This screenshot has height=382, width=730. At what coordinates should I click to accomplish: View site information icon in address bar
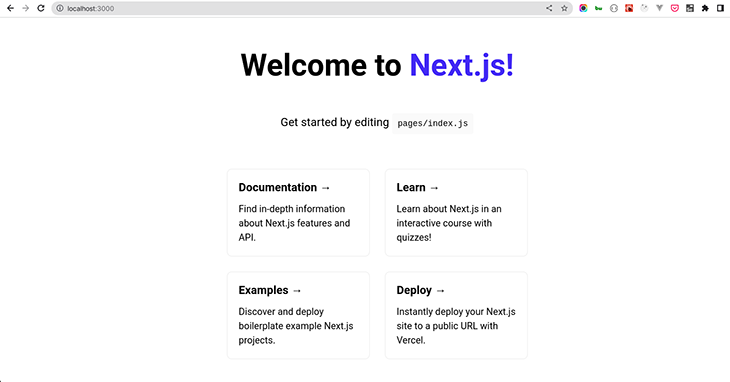click(x=60, y=8)
